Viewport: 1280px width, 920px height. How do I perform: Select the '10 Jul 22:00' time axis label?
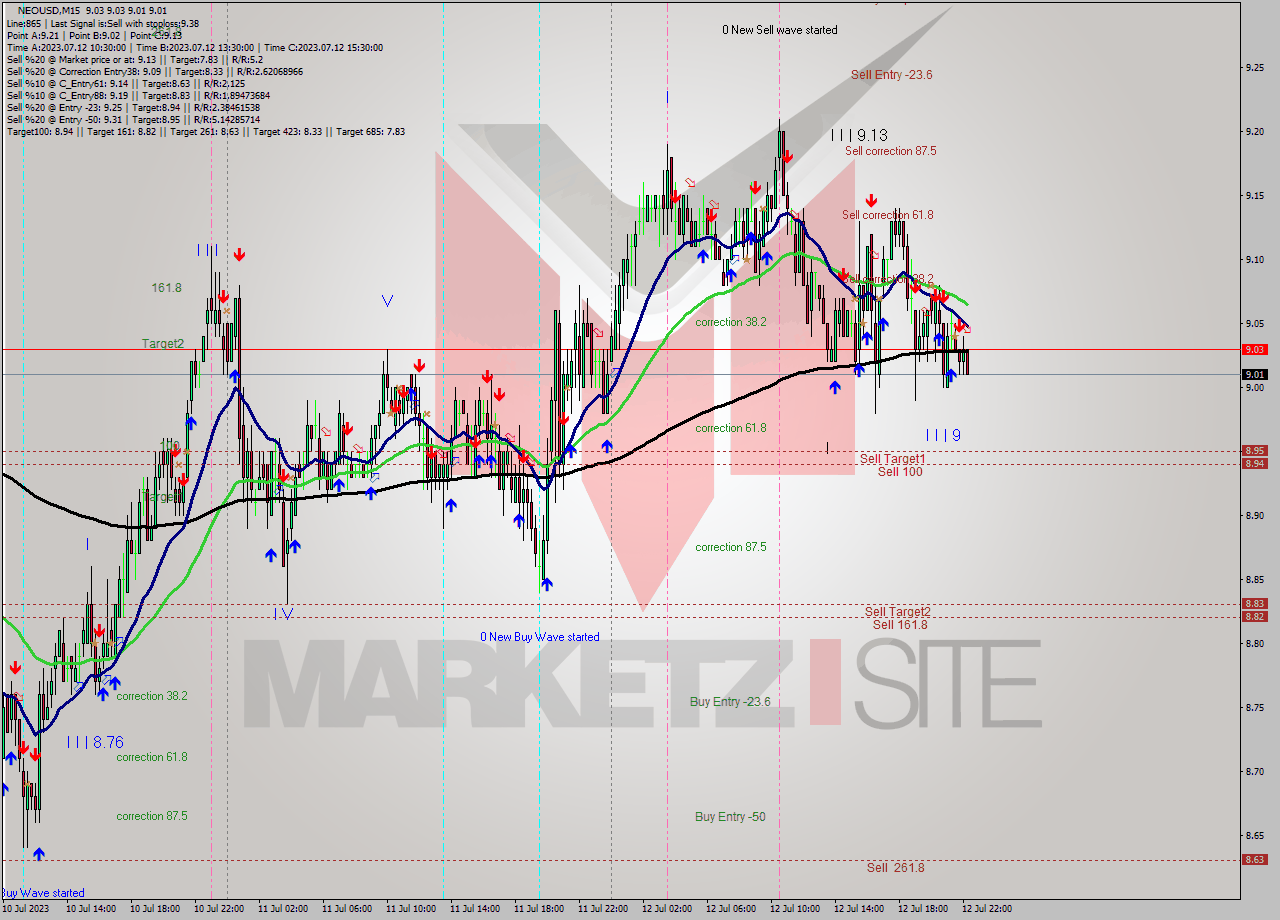(219, 909)
